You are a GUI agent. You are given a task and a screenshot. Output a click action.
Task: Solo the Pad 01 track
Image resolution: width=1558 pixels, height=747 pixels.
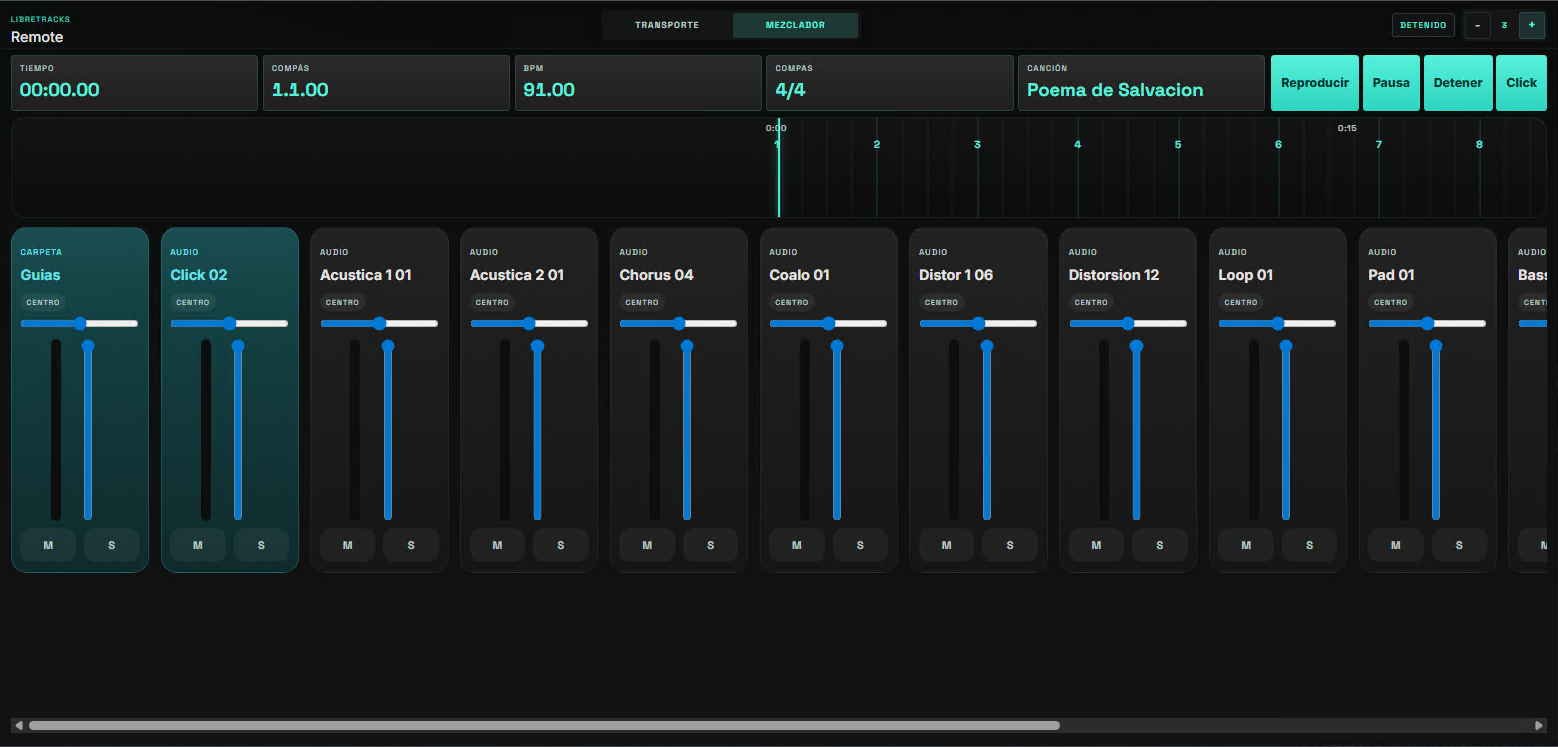coord(1459,545)
